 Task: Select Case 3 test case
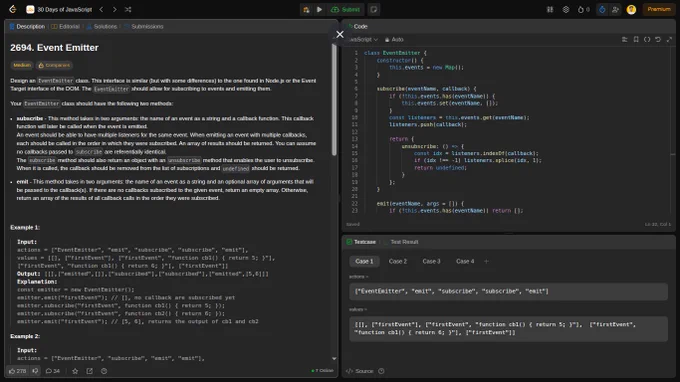[431, 261]
